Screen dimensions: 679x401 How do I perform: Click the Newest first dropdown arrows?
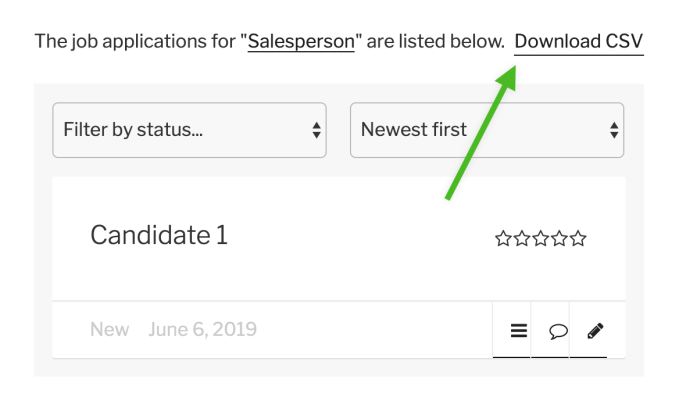(614, 130)
